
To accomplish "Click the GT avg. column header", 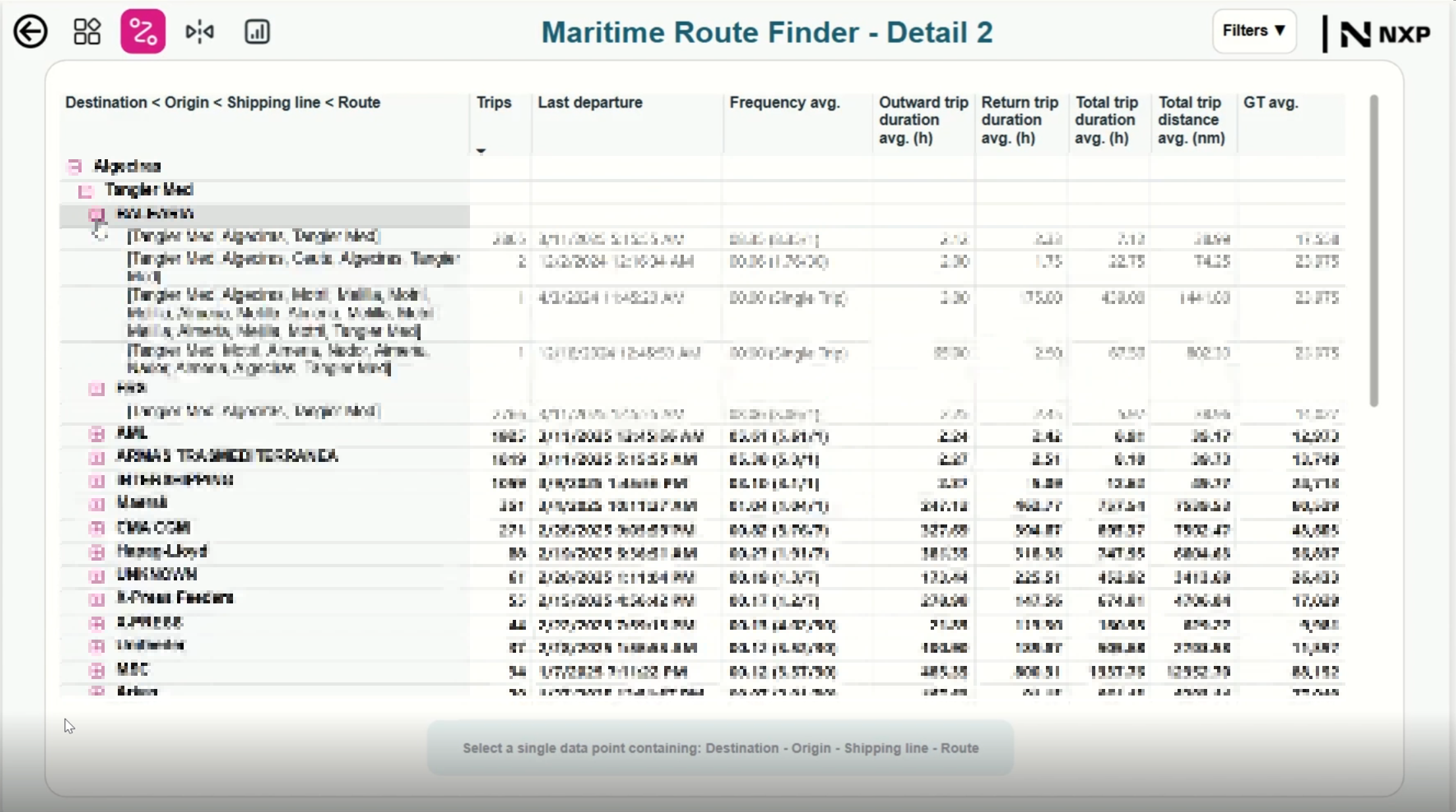I will tap(1270, 103).
